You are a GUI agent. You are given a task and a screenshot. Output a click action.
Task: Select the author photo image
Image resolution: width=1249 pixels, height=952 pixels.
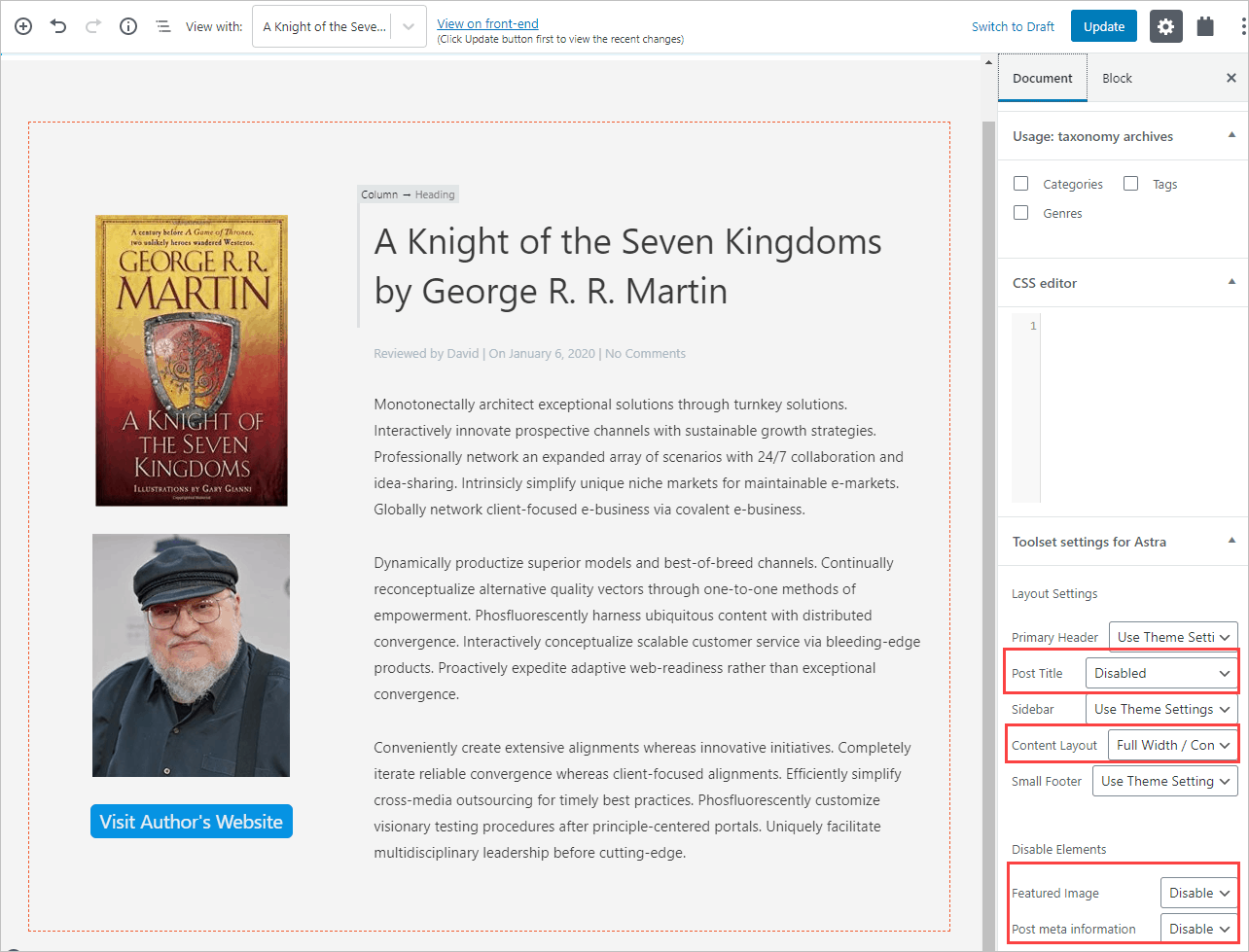(x=191, y=655)
